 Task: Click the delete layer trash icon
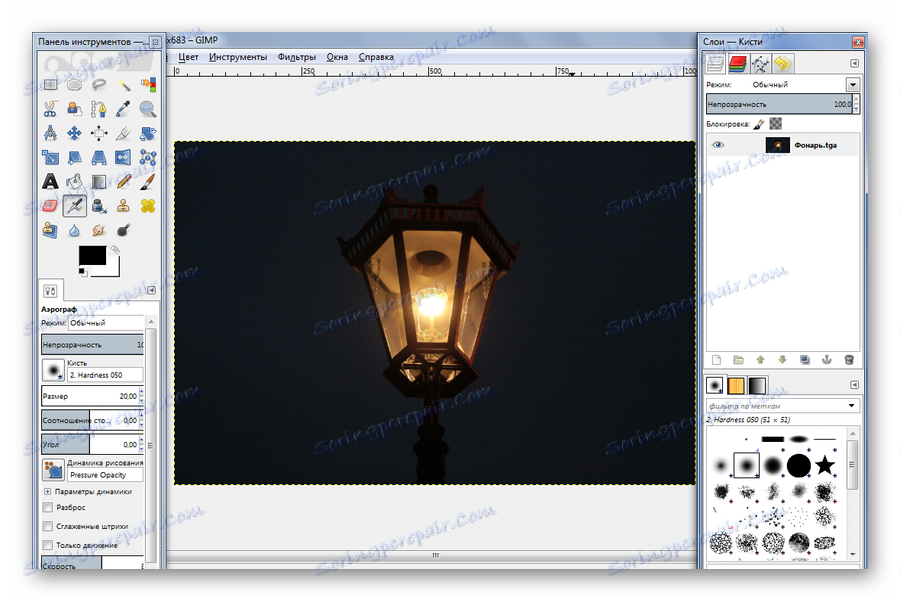(849, 360)
